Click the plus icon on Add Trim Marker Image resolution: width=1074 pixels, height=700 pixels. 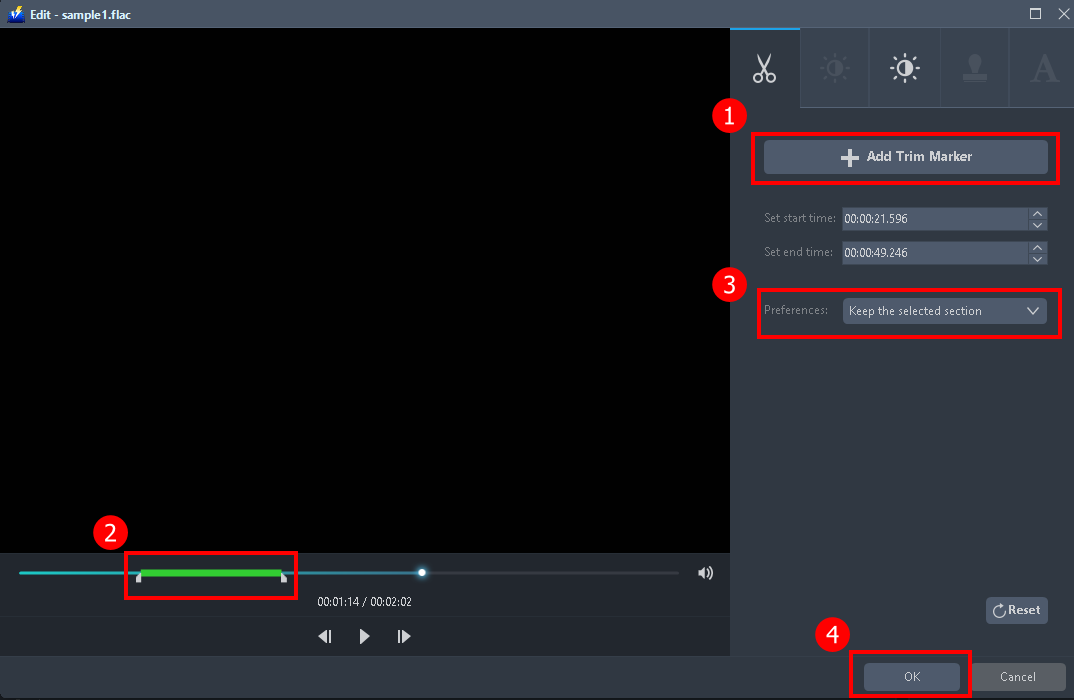850,157
